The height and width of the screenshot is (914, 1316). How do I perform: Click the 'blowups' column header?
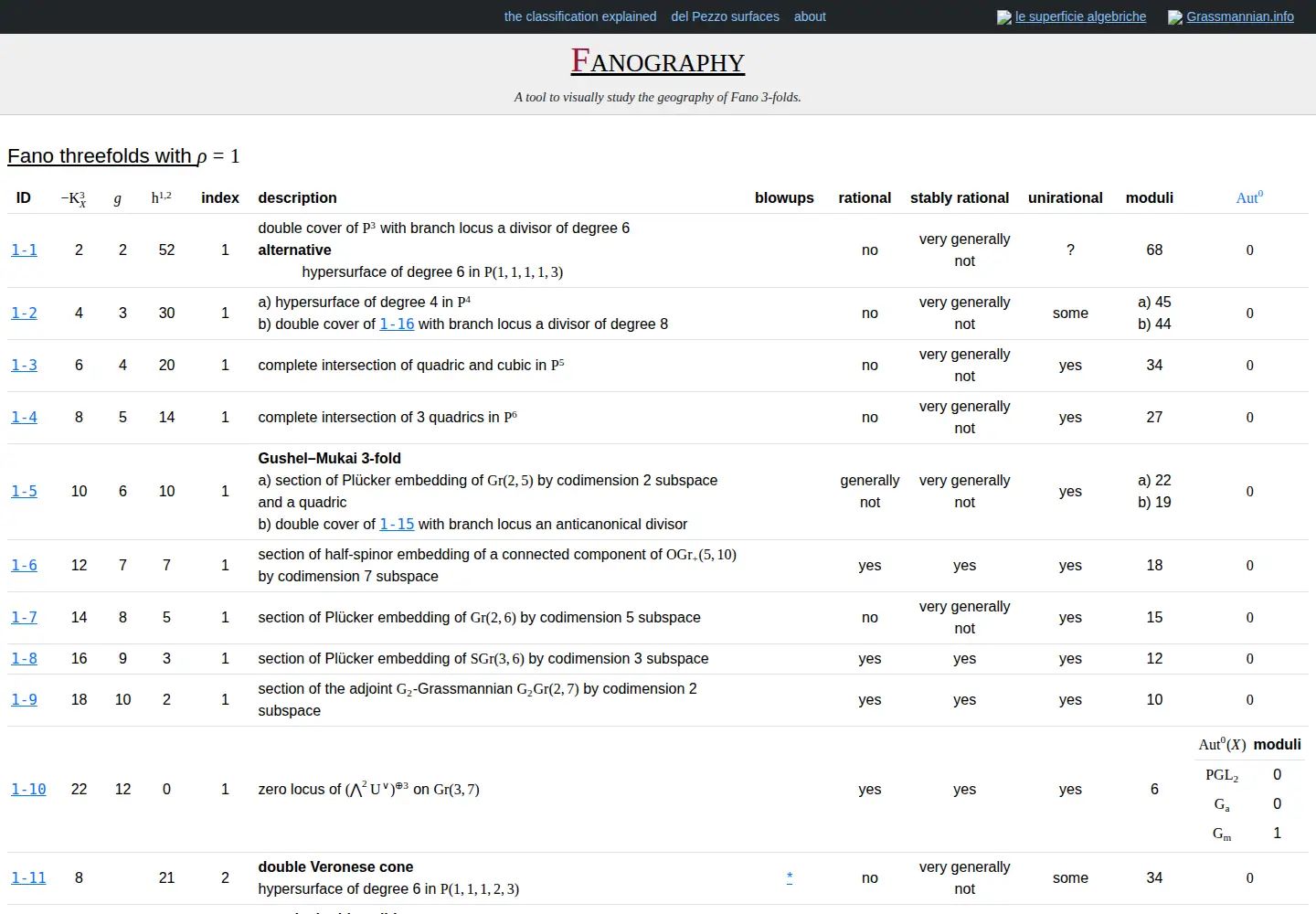[784, 197]
